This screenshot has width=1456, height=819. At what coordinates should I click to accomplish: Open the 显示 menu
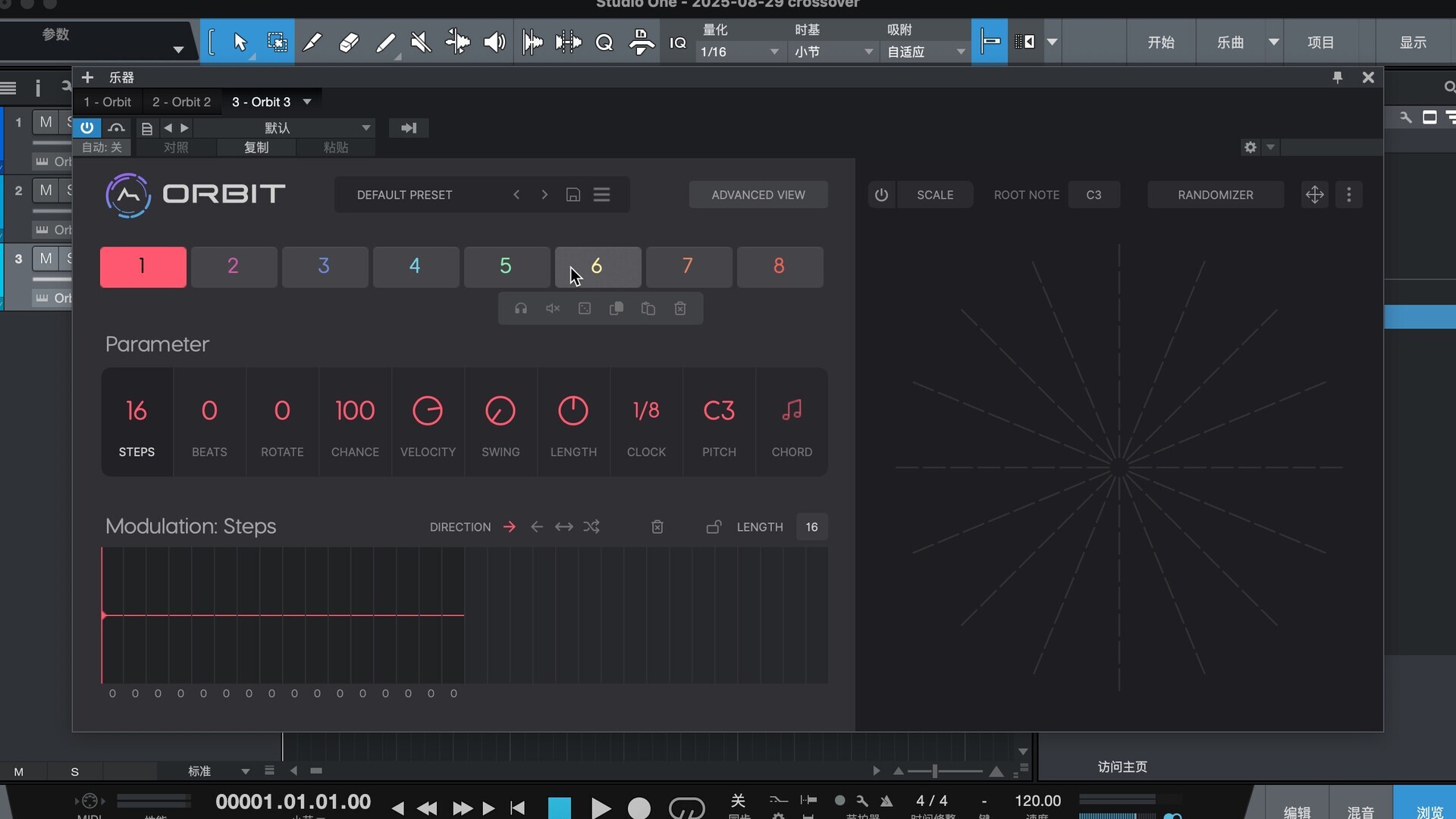(x=1414, y=42)
